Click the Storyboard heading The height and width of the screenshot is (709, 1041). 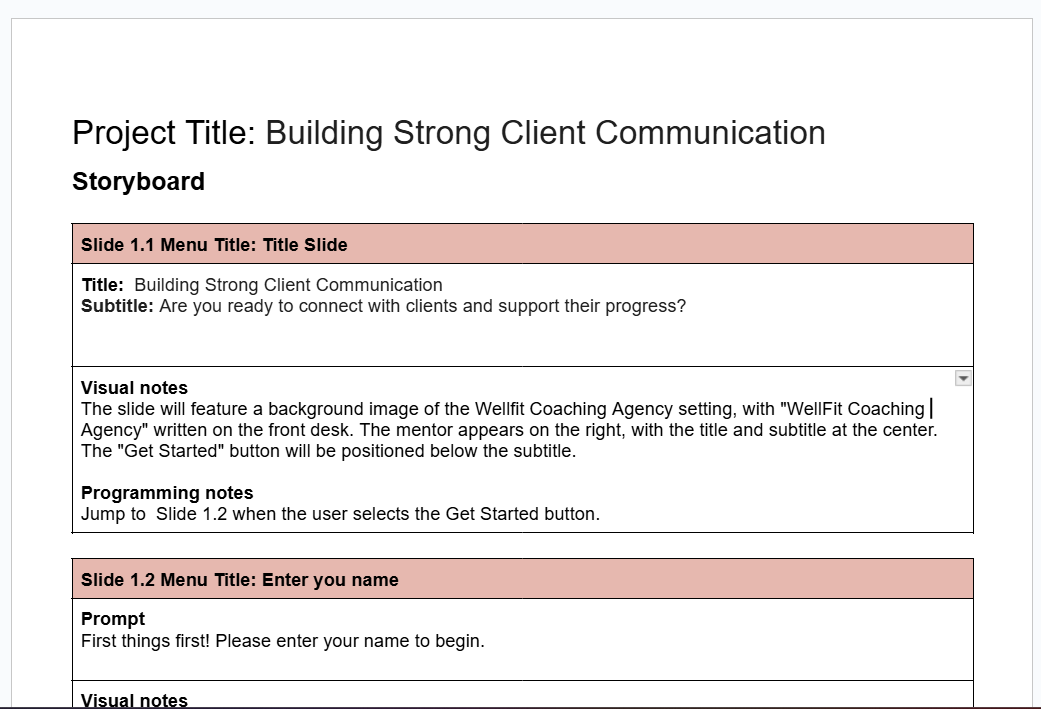coord(138,182)
